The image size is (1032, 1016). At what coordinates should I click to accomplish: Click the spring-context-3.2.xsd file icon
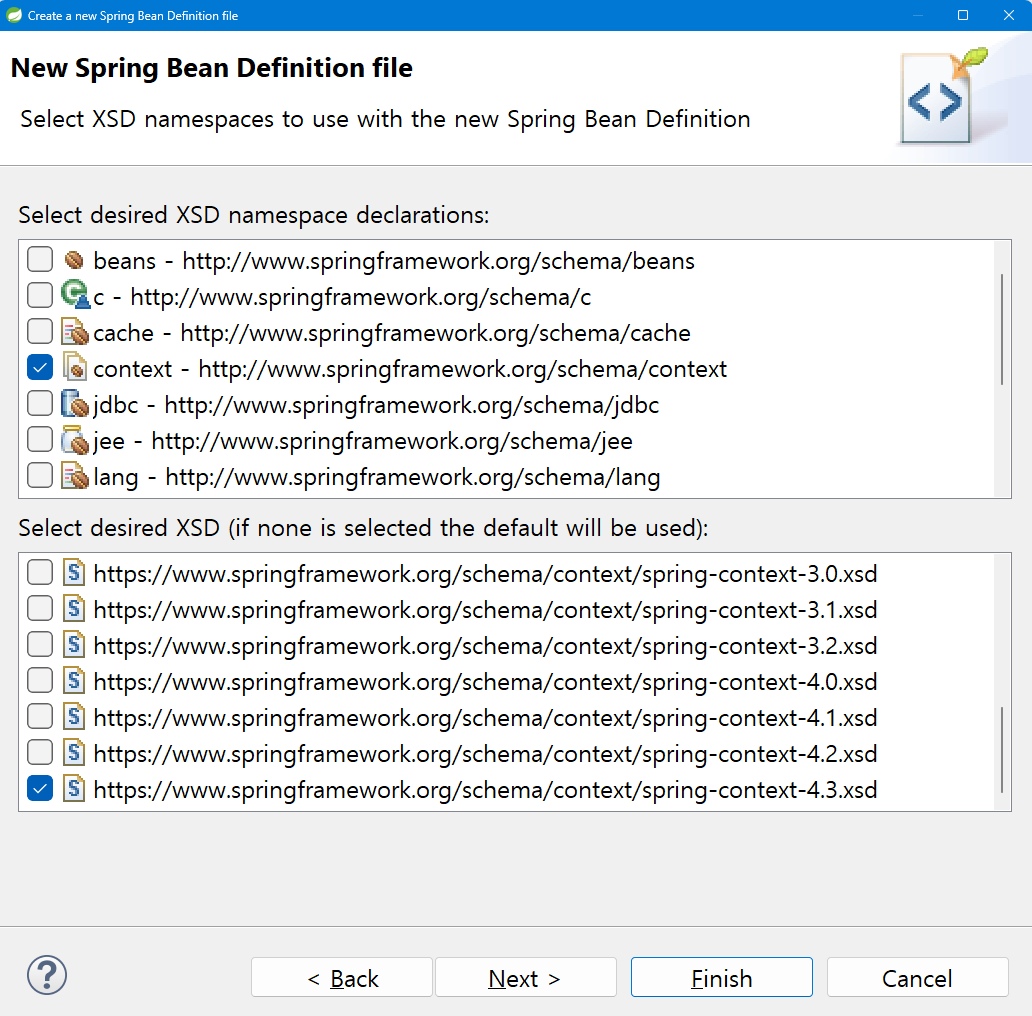tap(74, 645)
